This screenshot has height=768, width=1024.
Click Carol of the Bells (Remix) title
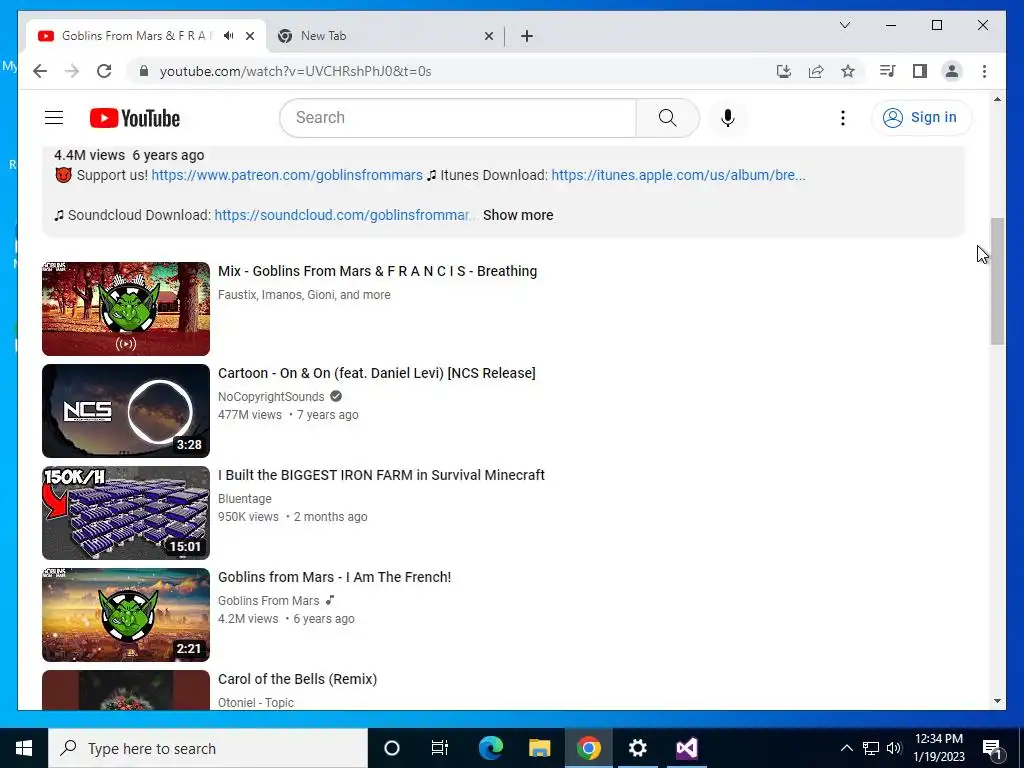tap(297, 679)
